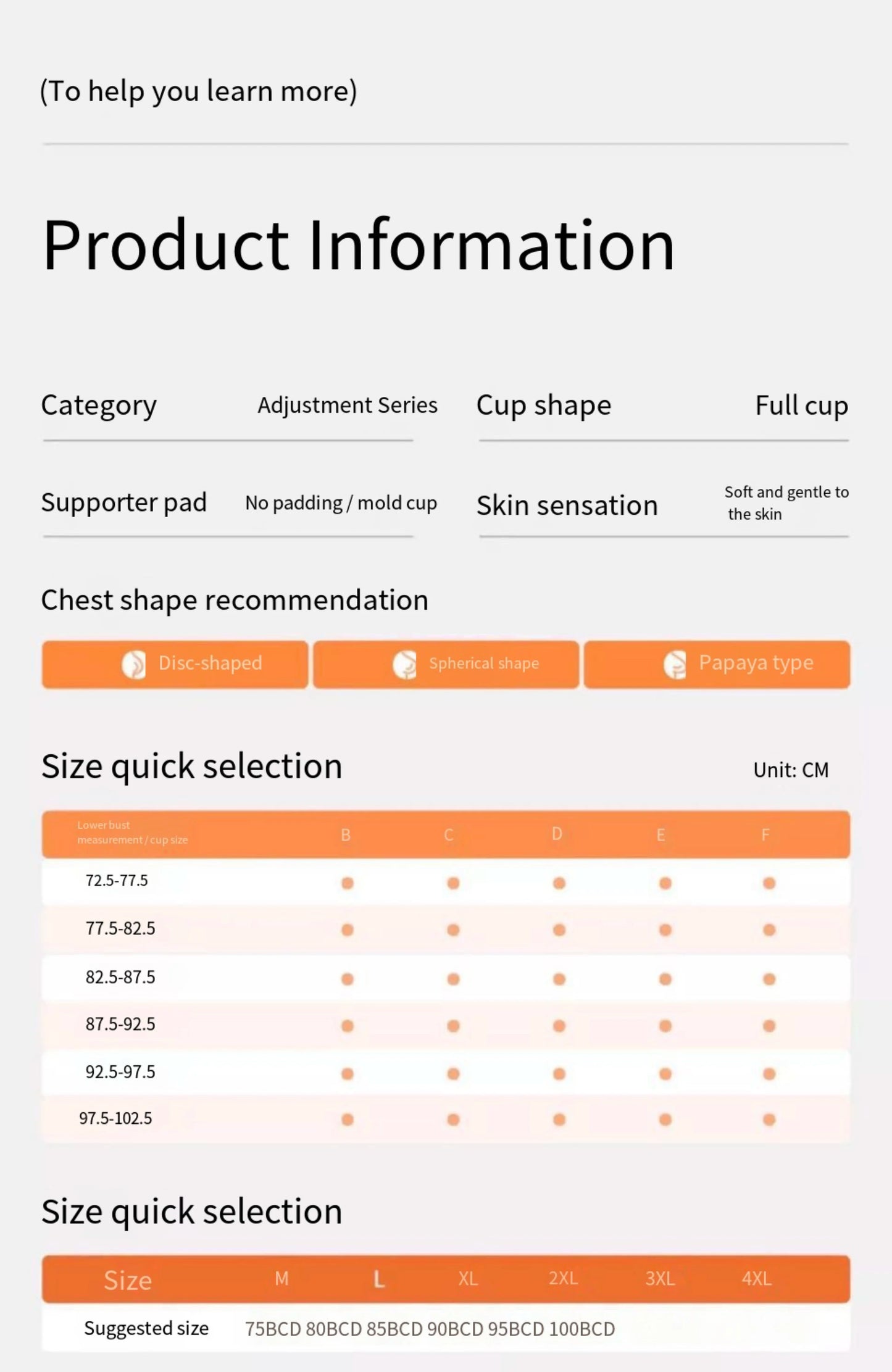The height and width of the screenshot is (1372, 892).
Task: Click the D cup dot for 82.5-87.5
Action: tap(559, 979)
